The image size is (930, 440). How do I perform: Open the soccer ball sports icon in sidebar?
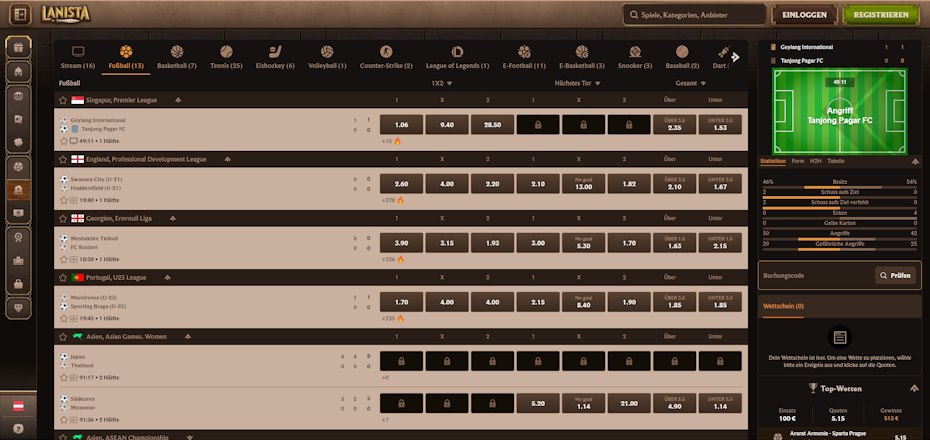click(18, 168)
